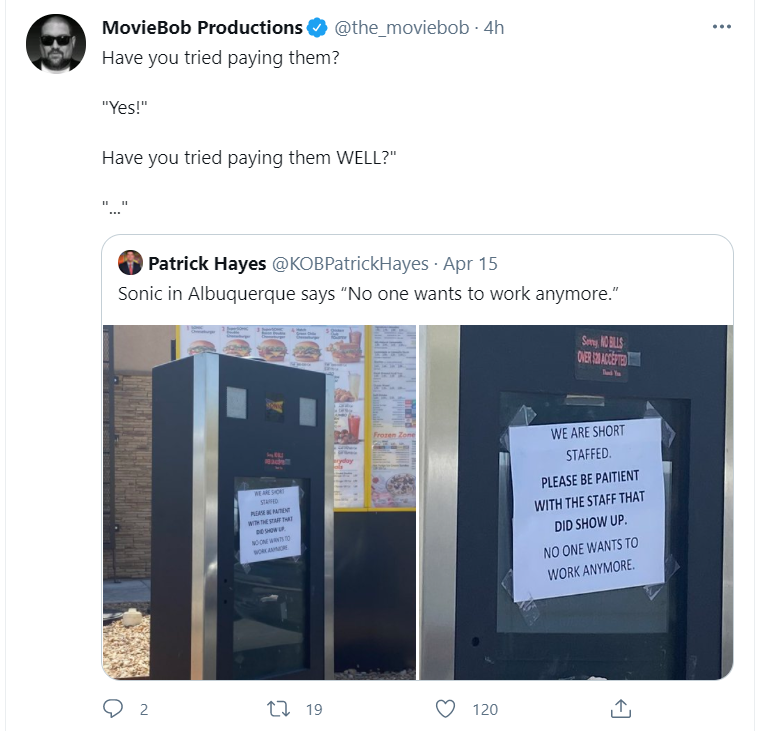Open the three-dot more options menu

(x=721, y=27)
